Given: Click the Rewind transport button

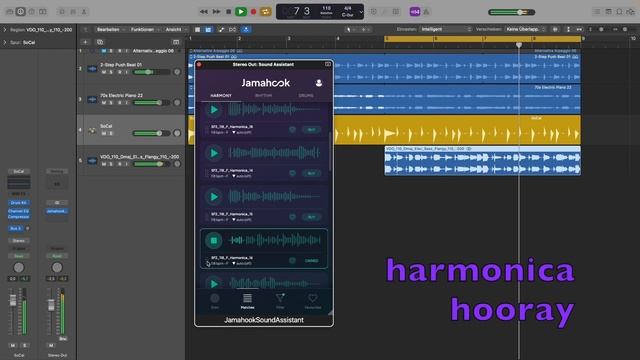Looking at the screenshot, I should [203, 12].
